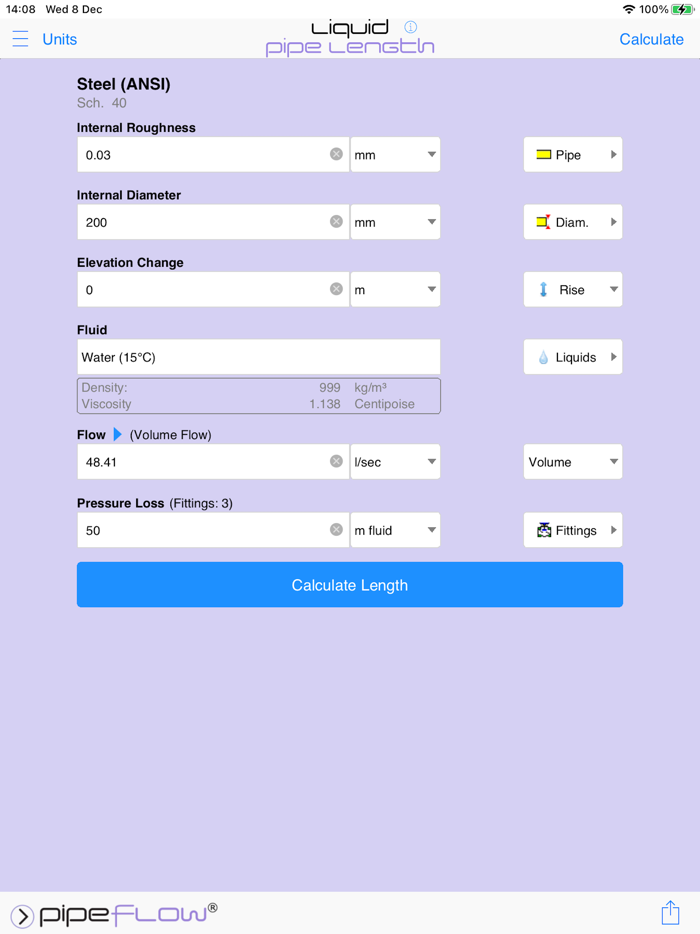
Task: Clear the Elevation Change value
Action: (336, 289)
